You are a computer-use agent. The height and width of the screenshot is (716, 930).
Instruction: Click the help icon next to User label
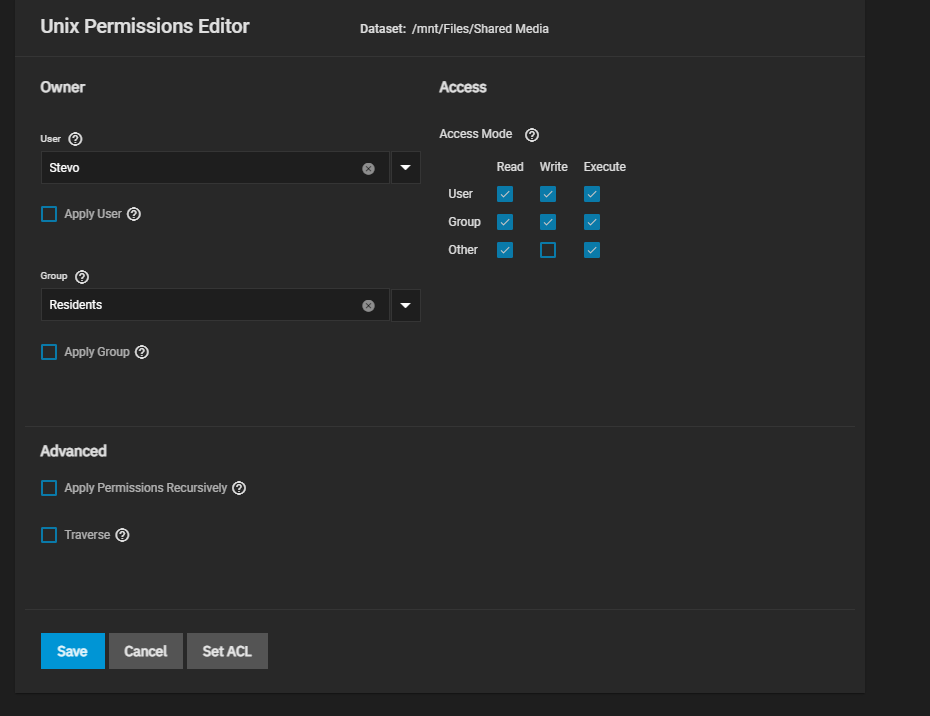click(75, 139)
